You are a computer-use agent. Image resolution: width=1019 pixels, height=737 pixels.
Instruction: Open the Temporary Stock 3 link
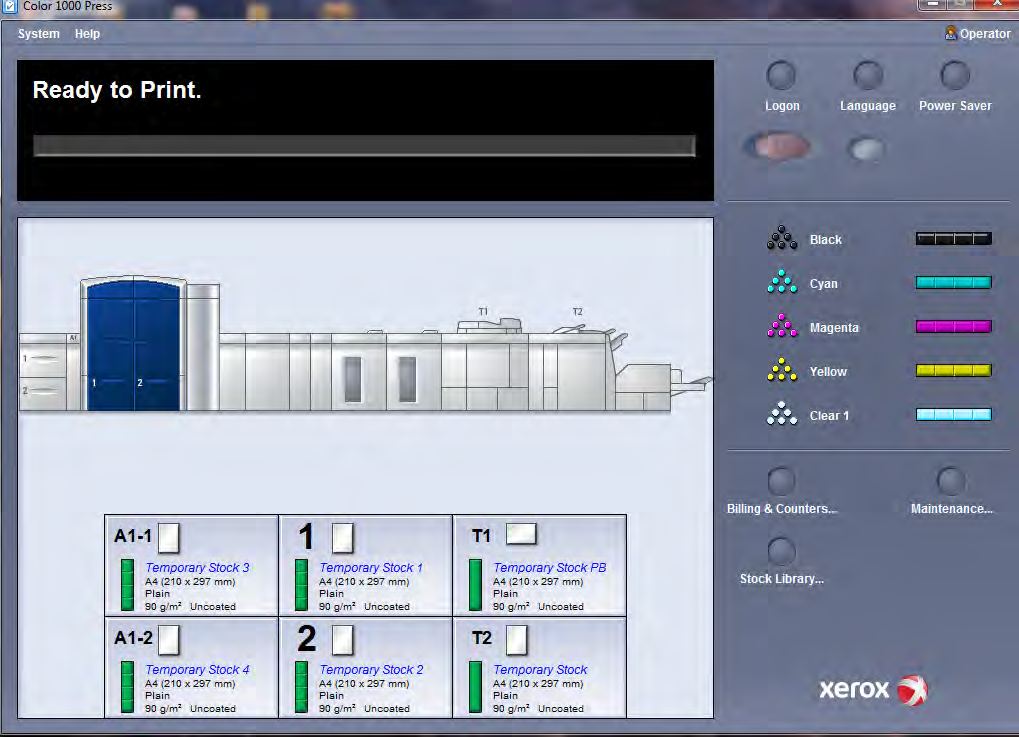point(198,567)
